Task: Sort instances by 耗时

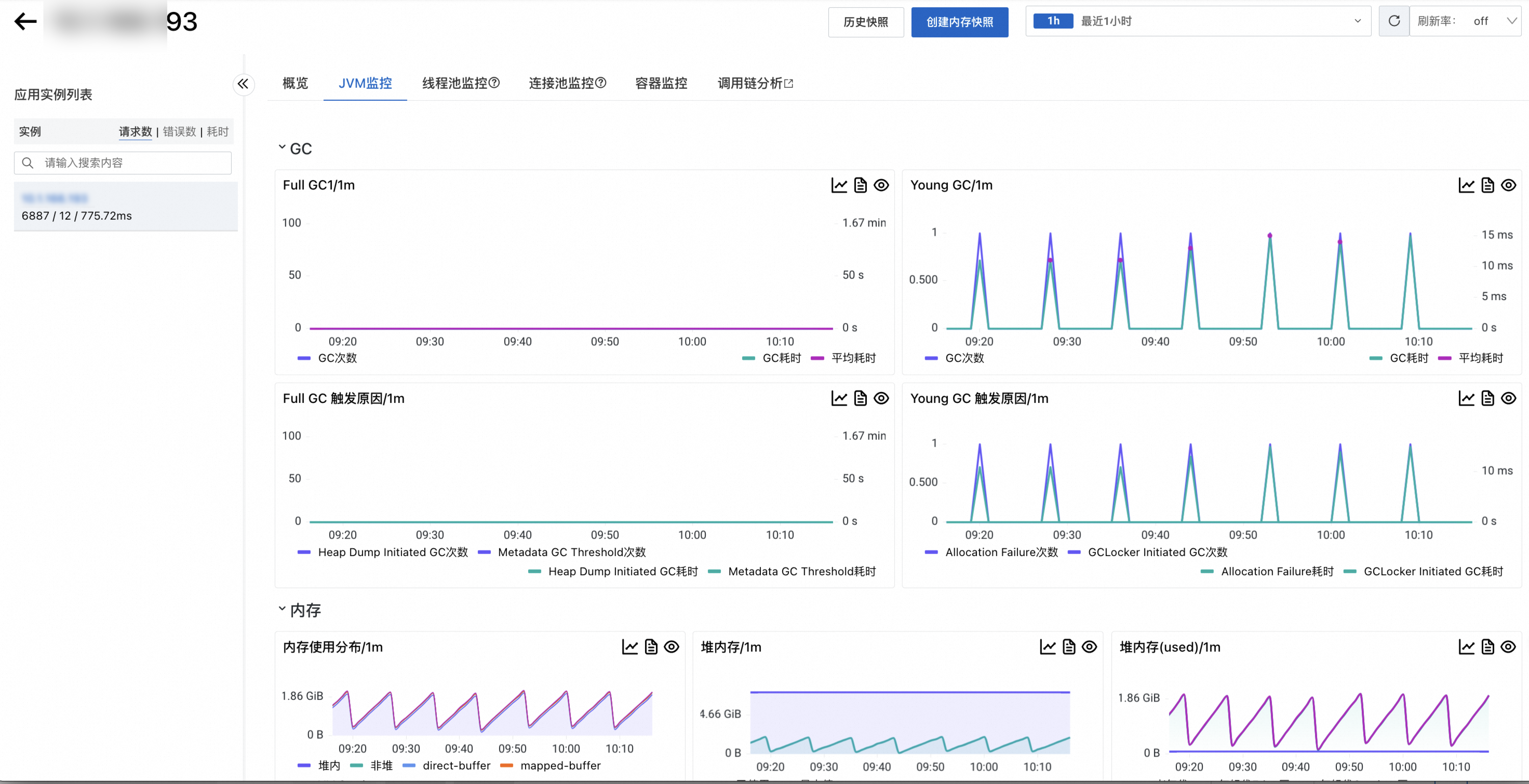Action: point(217,132)
